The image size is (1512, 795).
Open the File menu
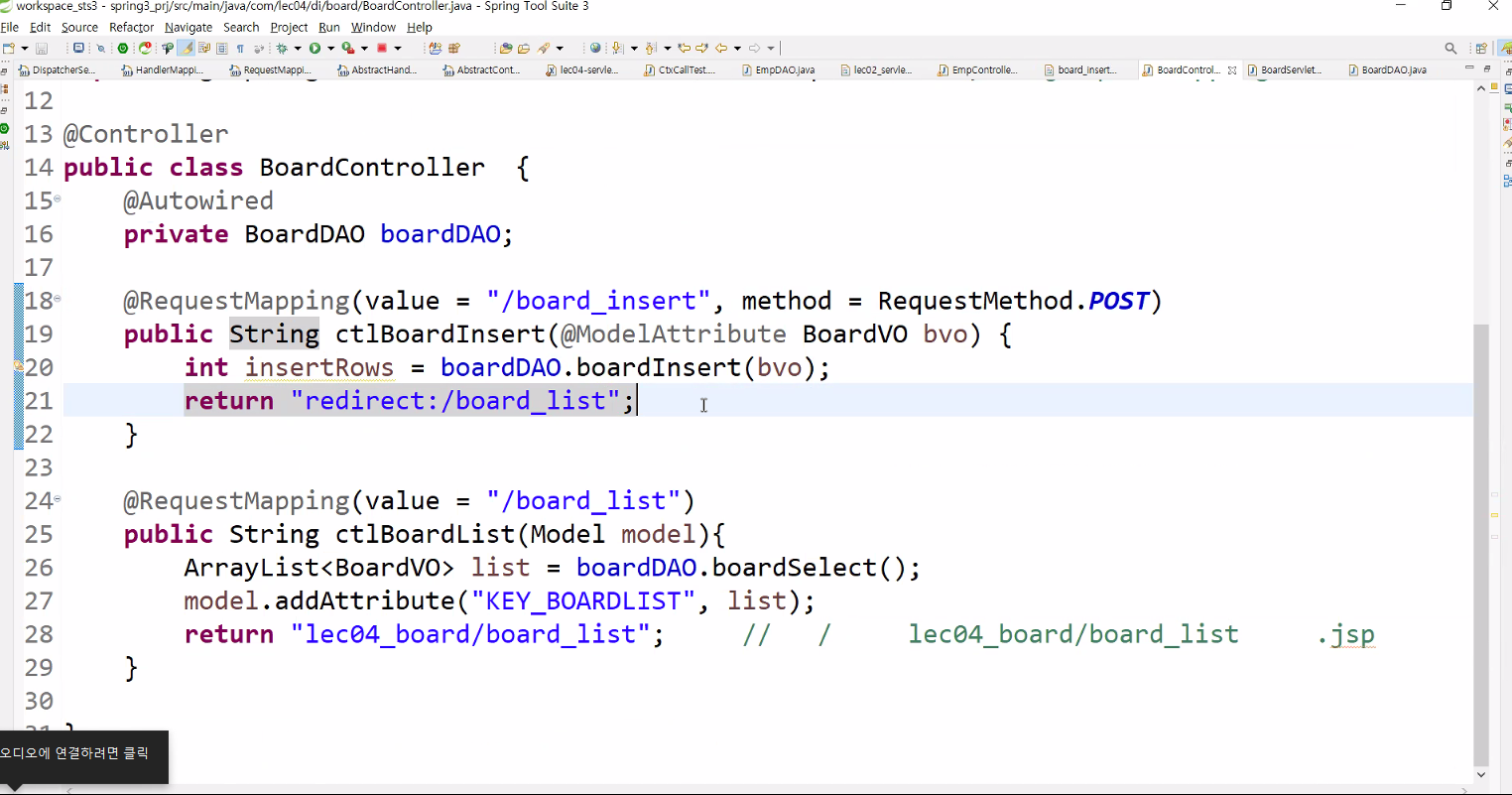(x=10, y=27)
